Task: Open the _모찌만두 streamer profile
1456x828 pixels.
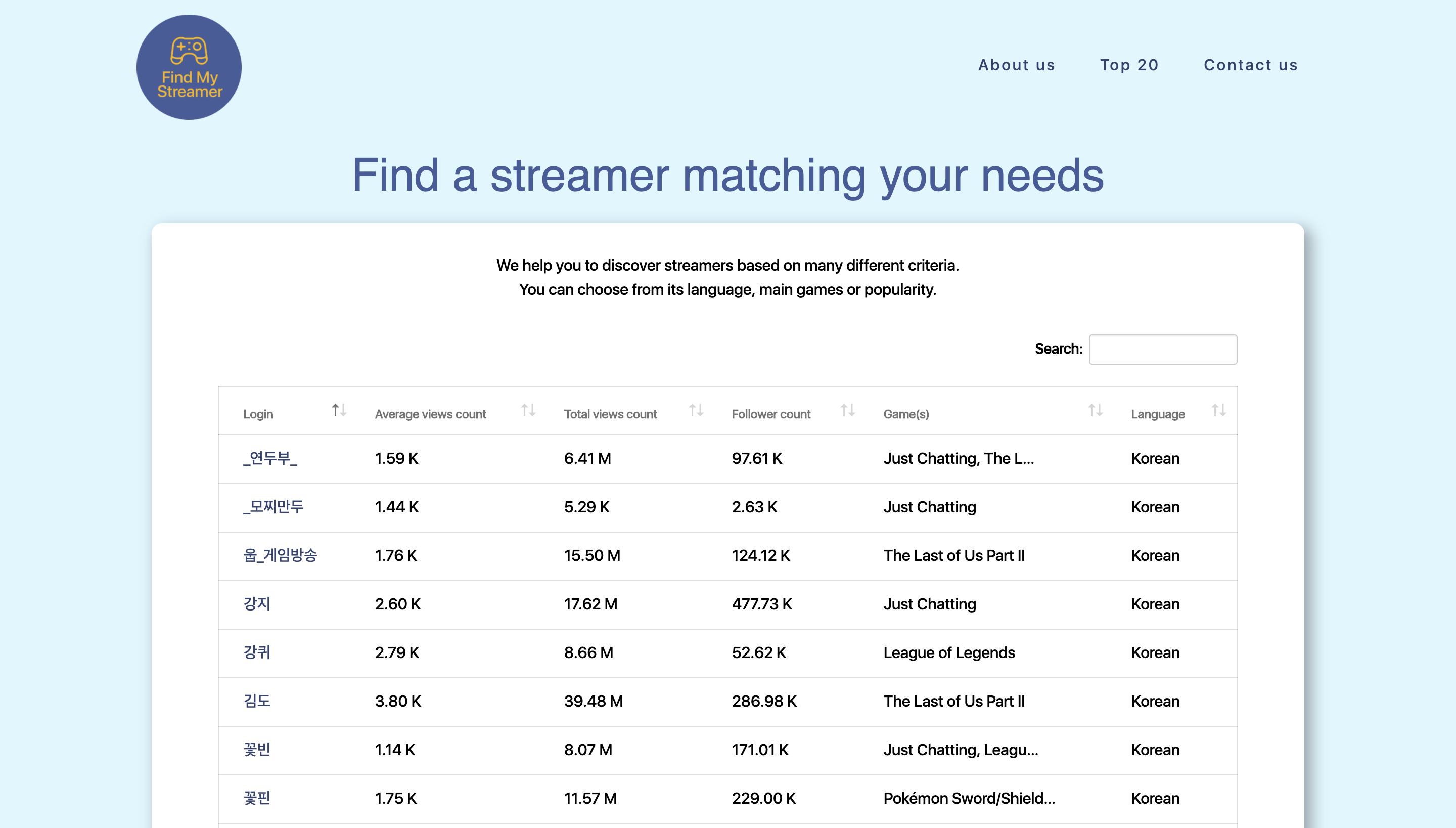Action: pyautogui.click(x=274, y=507)
